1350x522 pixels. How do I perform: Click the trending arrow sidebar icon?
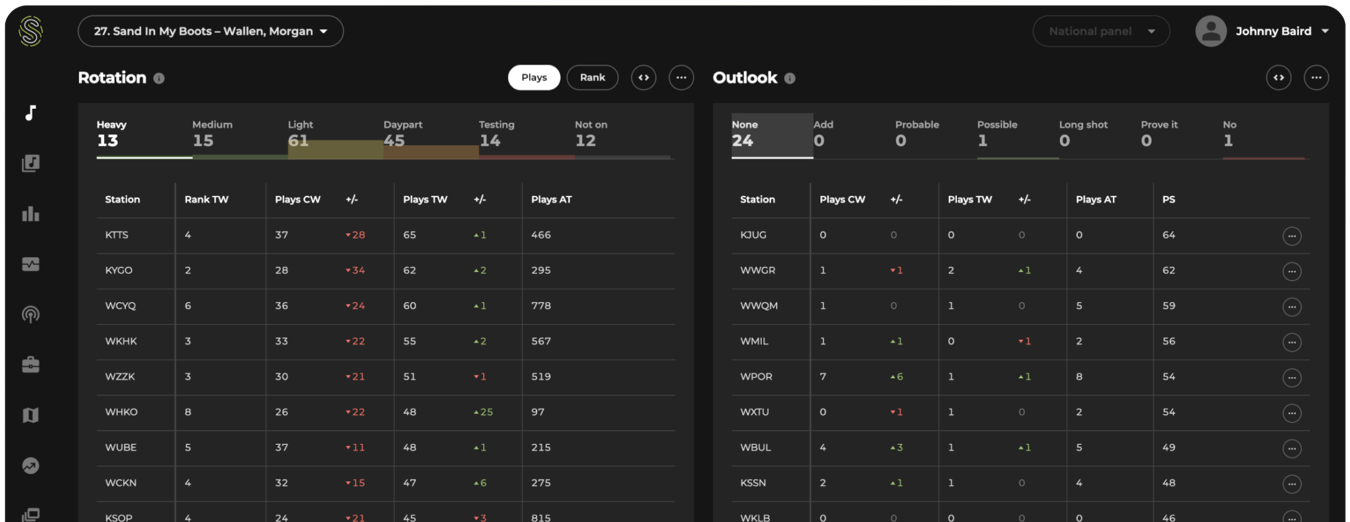tap(31, 466)
